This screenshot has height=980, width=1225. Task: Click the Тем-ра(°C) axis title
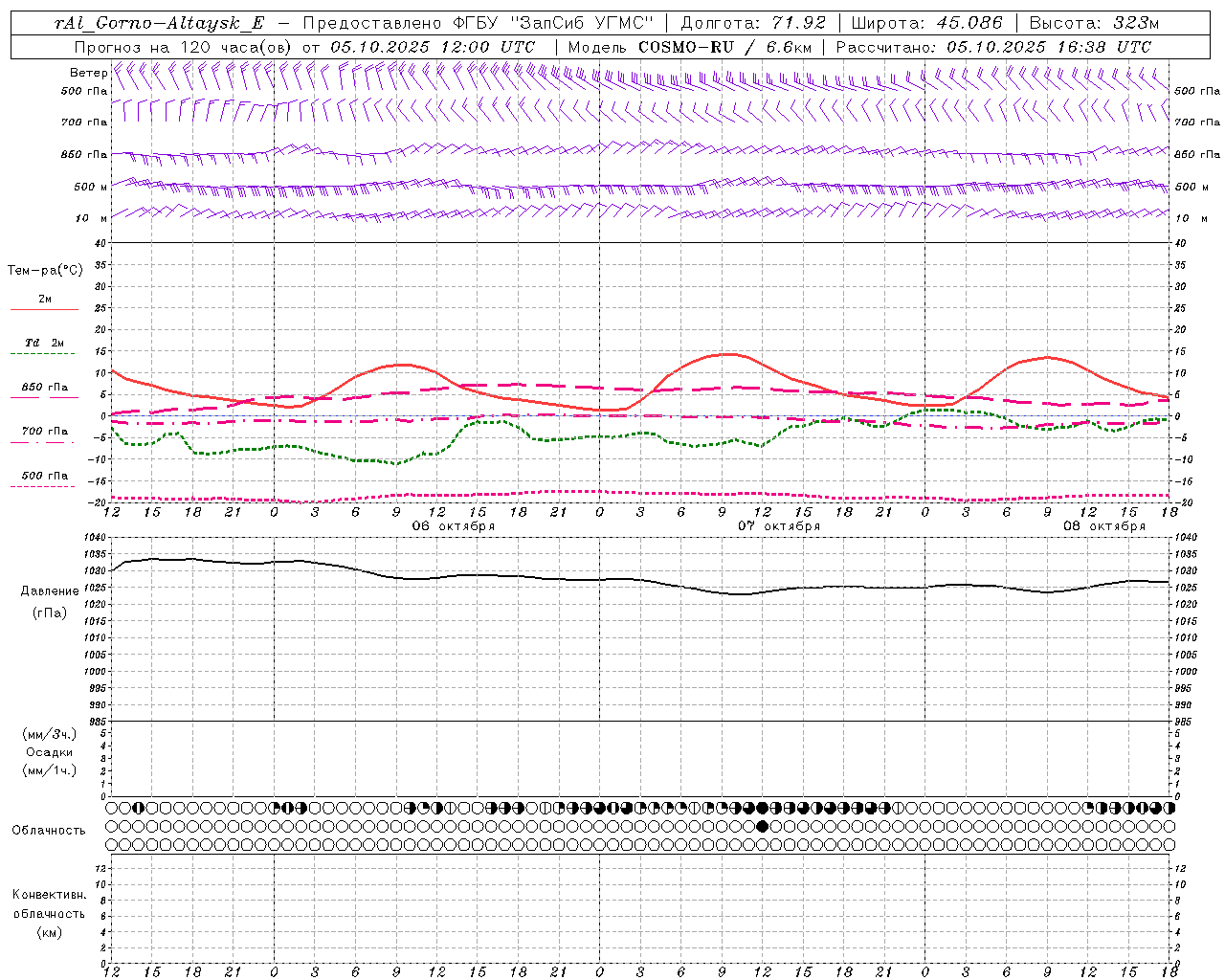pyautogui.click(x=45, y=271)
